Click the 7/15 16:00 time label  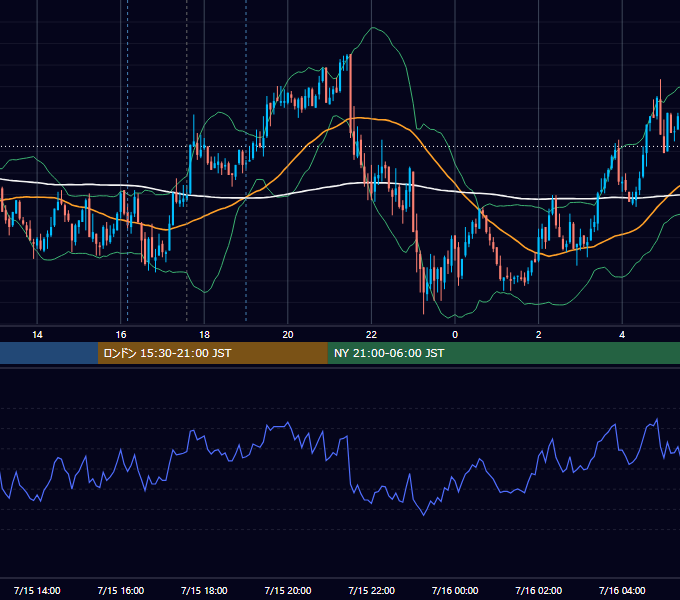tap(121, 590)
